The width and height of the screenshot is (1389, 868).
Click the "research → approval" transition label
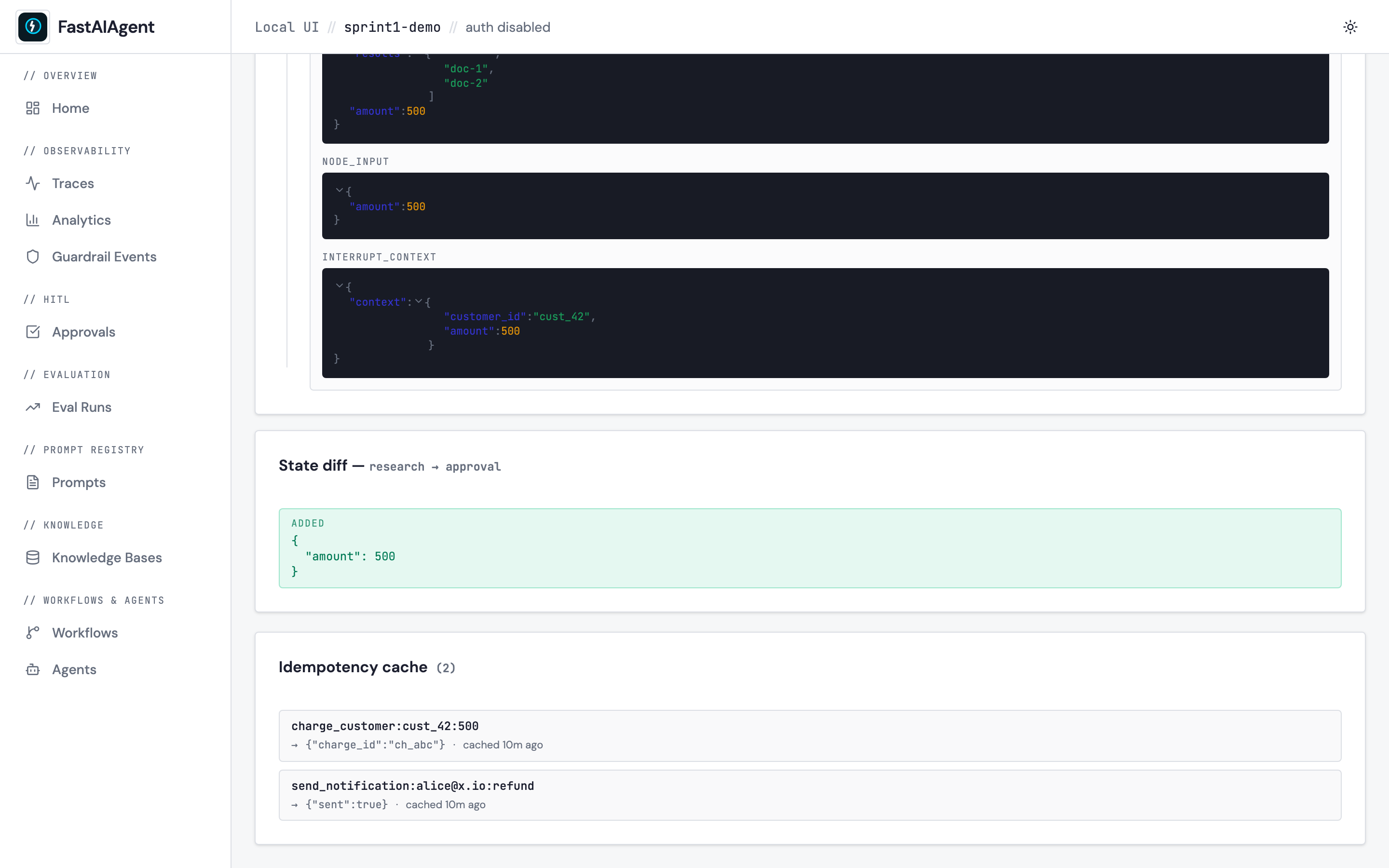435,467
